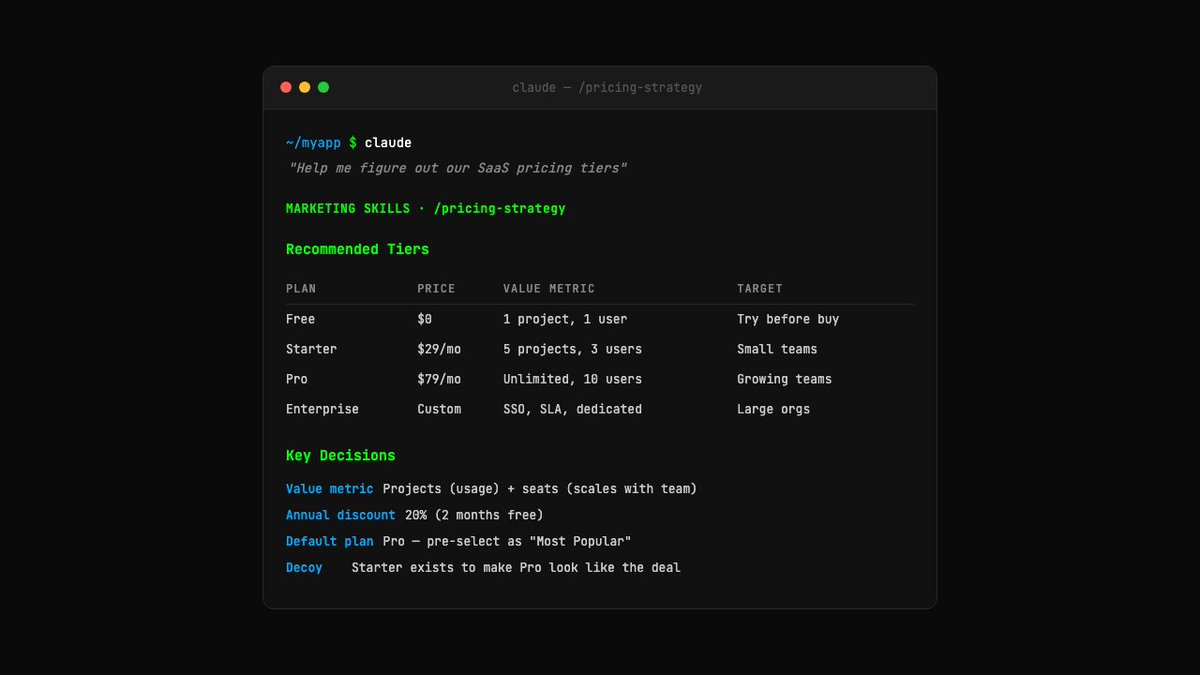Screen dimensions: 1200x675
Task: Click the 'Free' plan cell
Action: tap(300, 319)
